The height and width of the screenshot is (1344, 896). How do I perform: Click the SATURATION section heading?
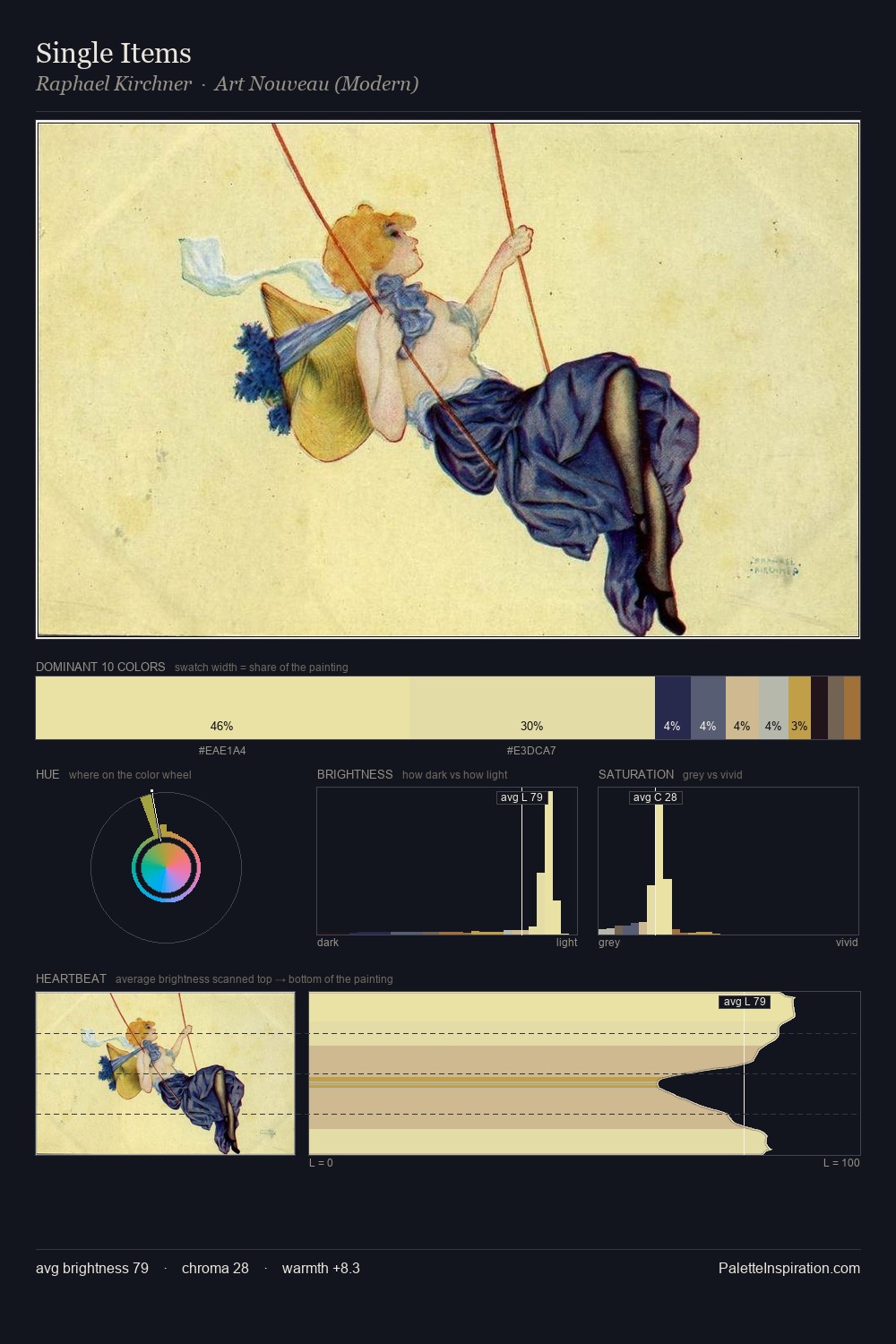[x=636, y=774]
